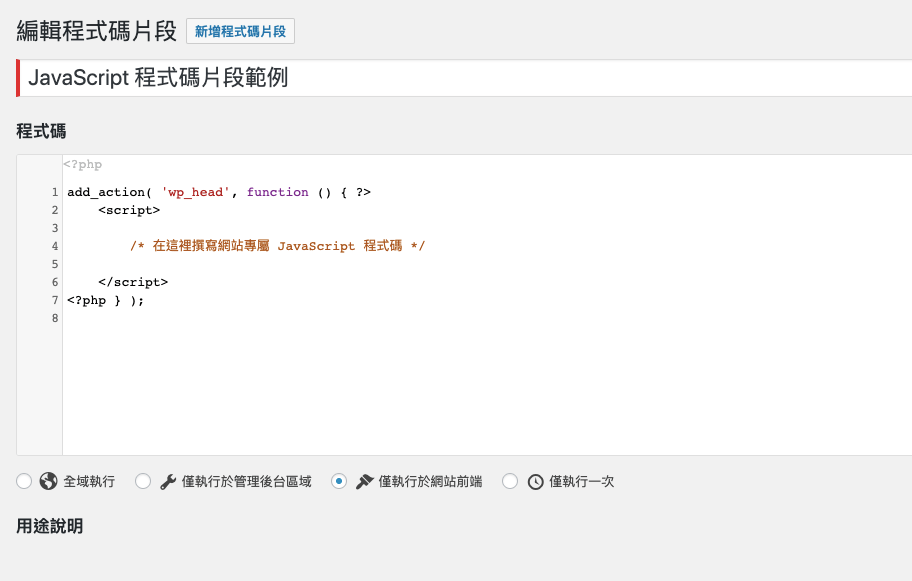Viewport: 912px width, 581px height.
Task: Click the 僅執行一次 label text
Action: click(x=582, y=482)
